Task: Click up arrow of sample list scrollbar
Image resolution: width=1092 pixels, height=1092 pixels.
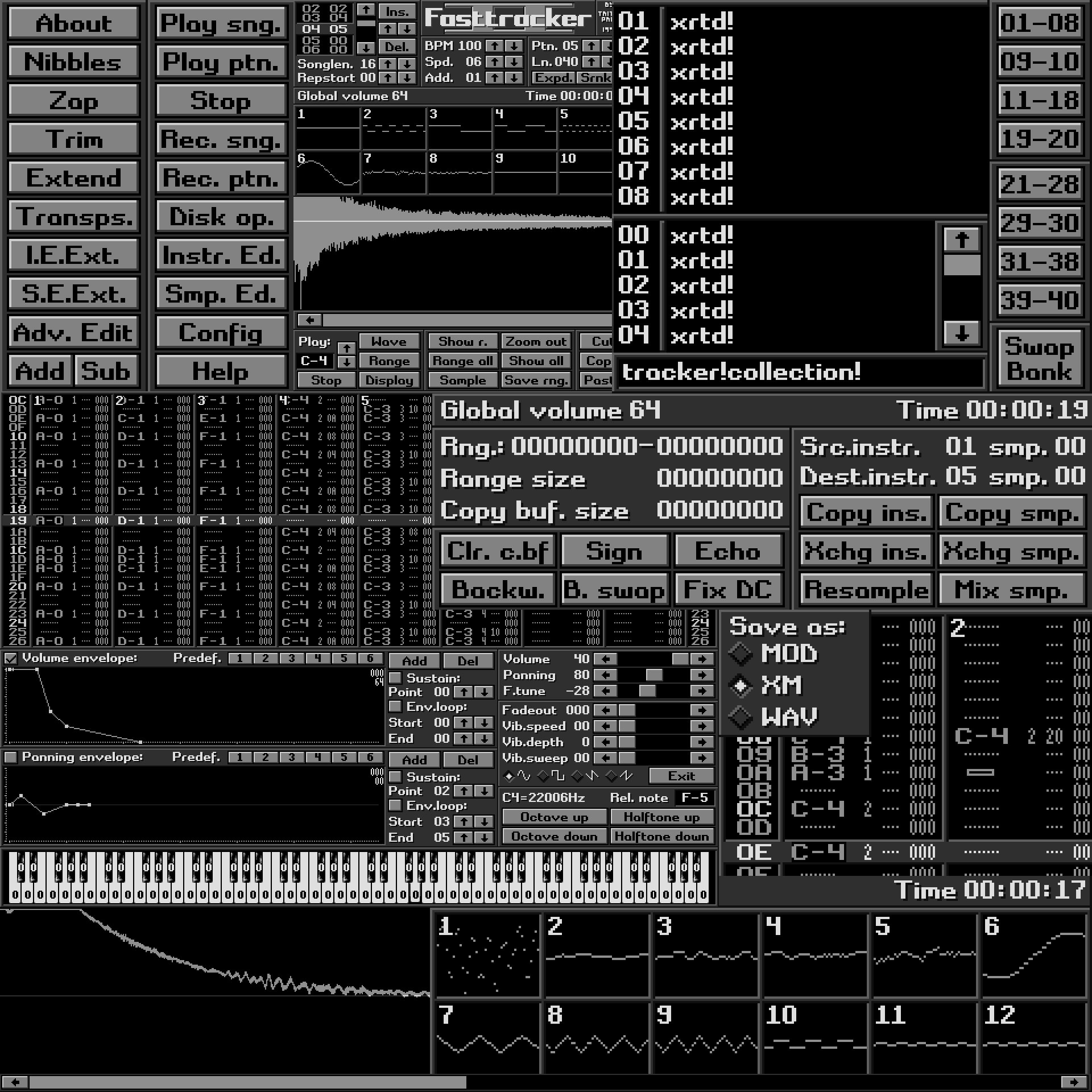Action: (962, 239)
